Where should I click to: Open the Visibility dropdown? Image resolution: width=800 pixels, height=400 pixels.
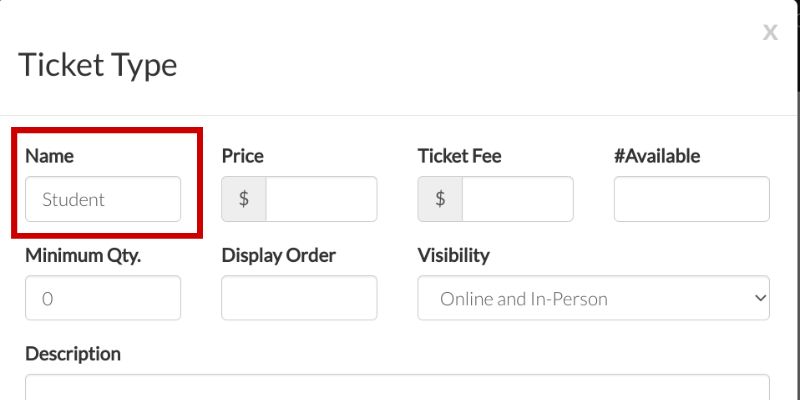click(593, 298)
